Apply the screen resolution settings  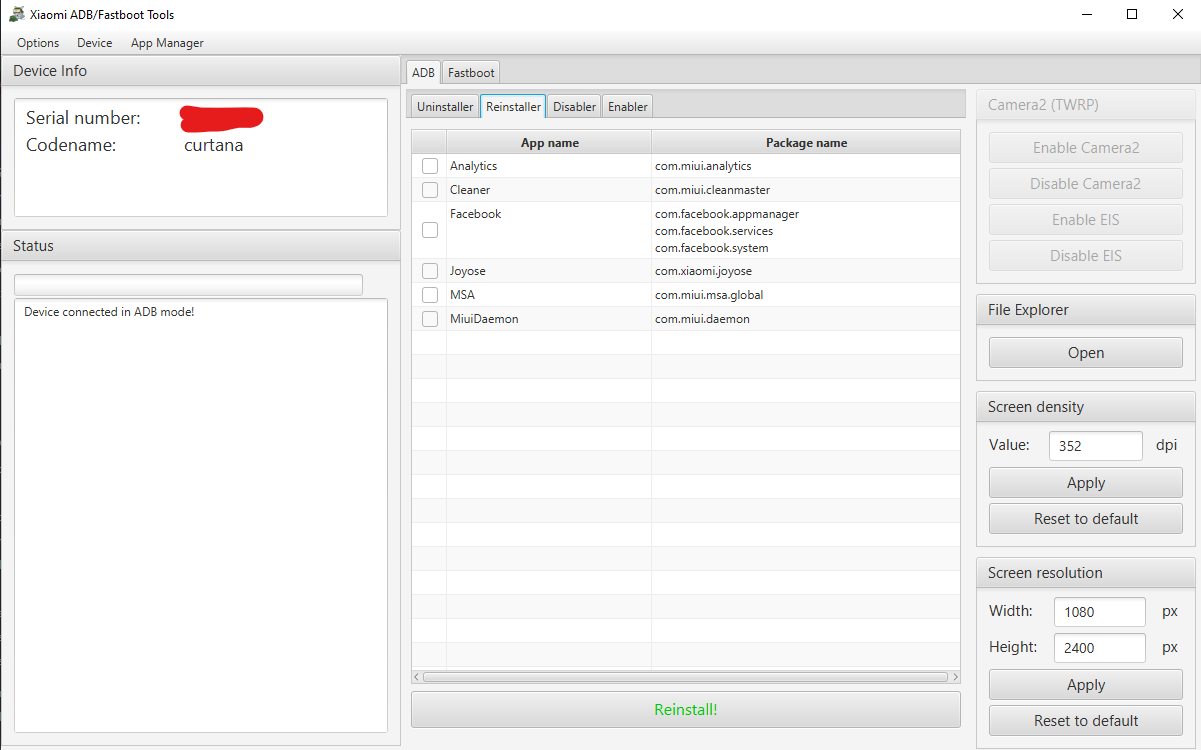click(x=1086, y=685)
